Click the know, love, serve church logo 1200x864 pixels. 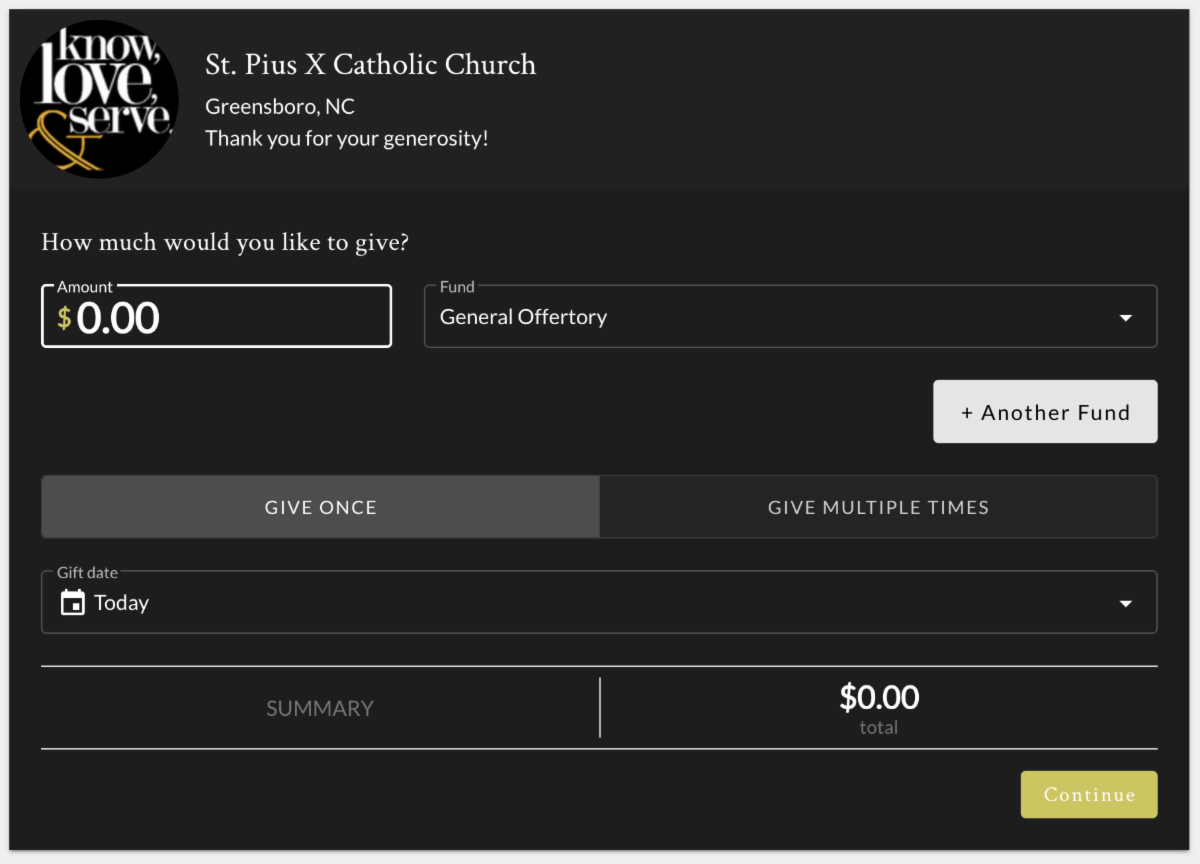pyautogui.click(x=99, y=99)
